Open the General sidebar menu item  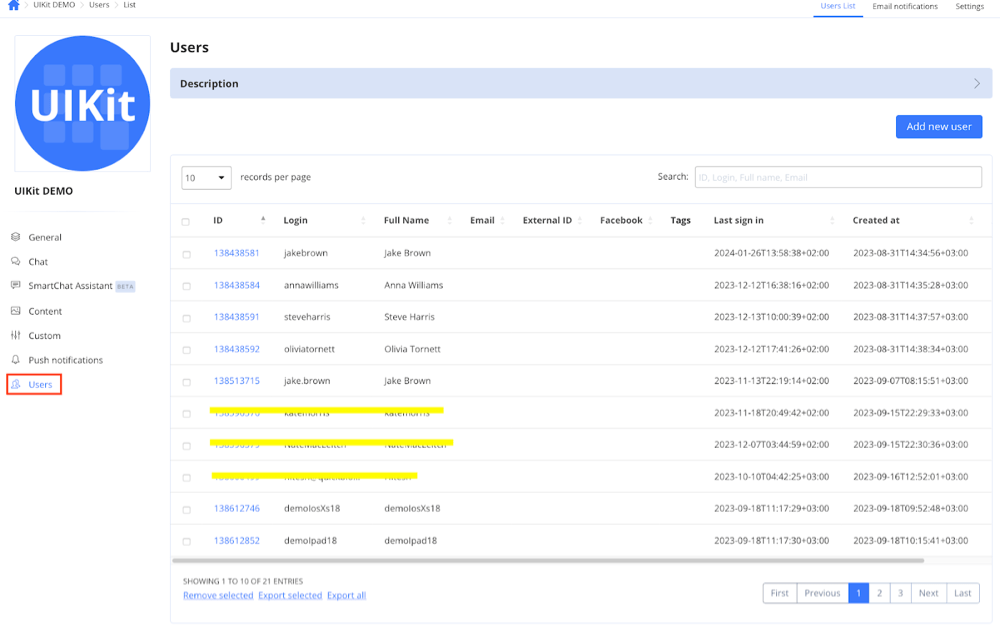(x=45, y=237)
